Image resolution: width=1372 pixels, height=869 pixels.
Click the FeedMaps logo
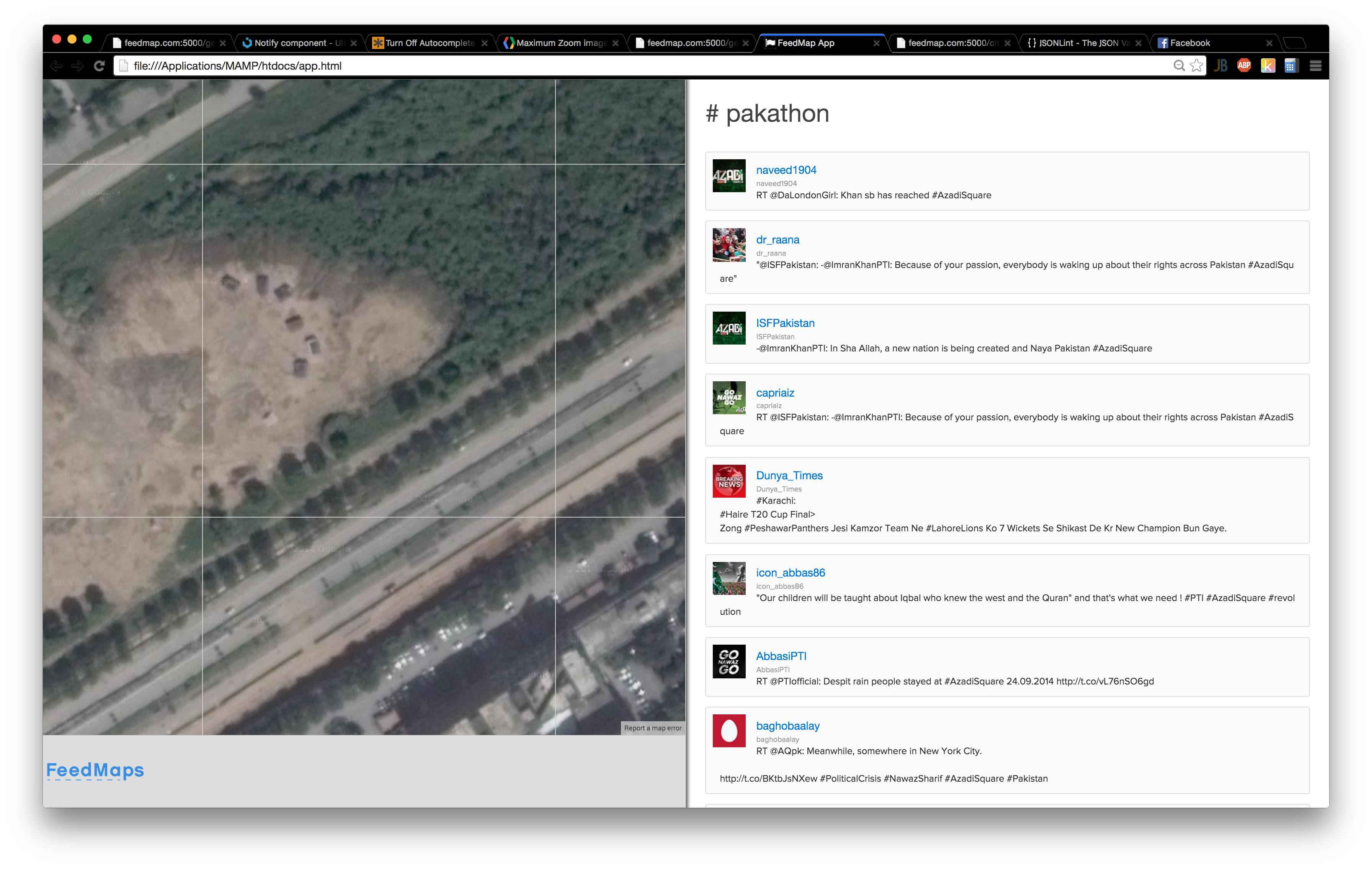[95, 770]
